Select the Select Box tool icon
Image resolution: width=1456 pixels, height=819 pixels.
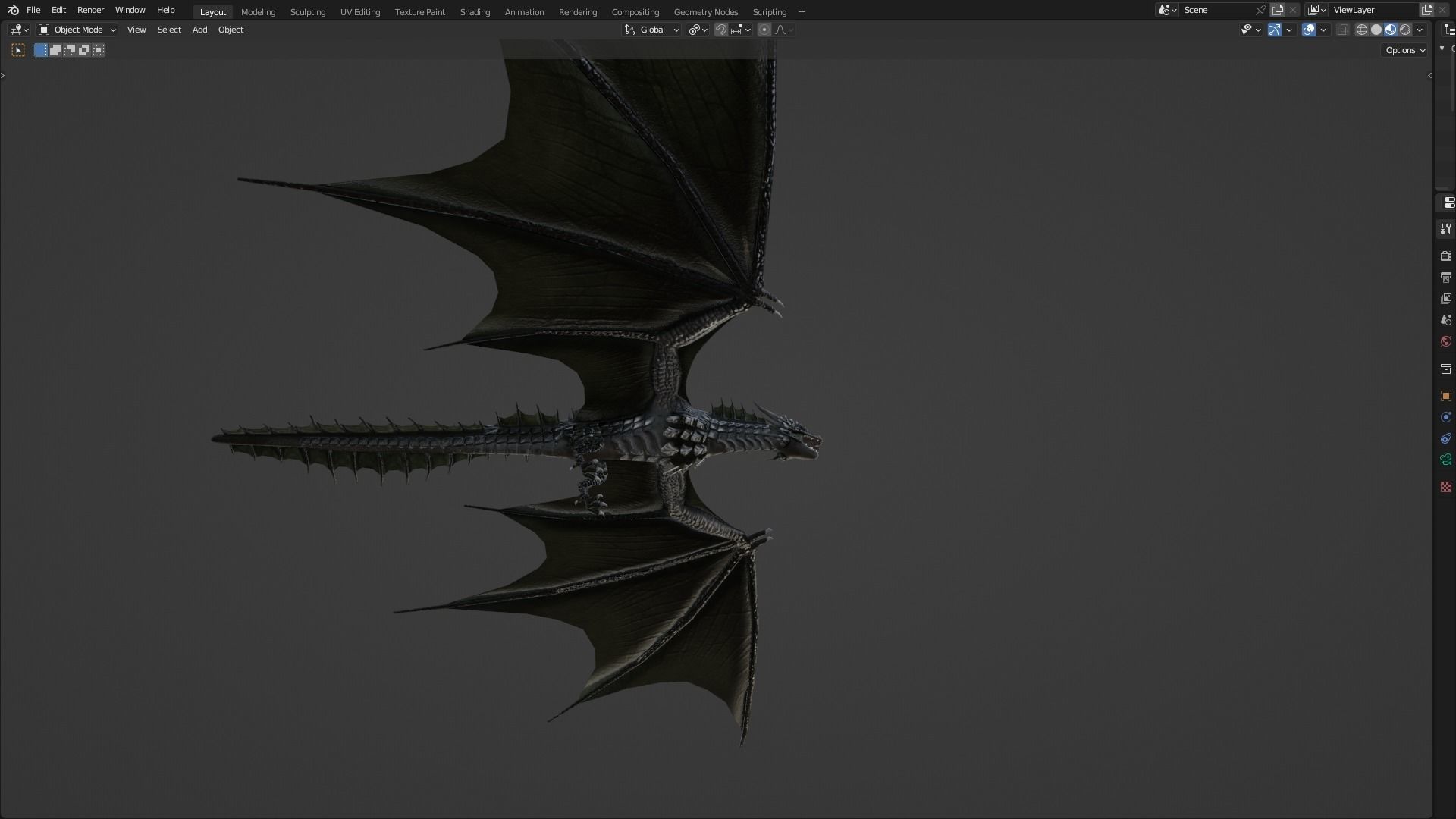18,50
